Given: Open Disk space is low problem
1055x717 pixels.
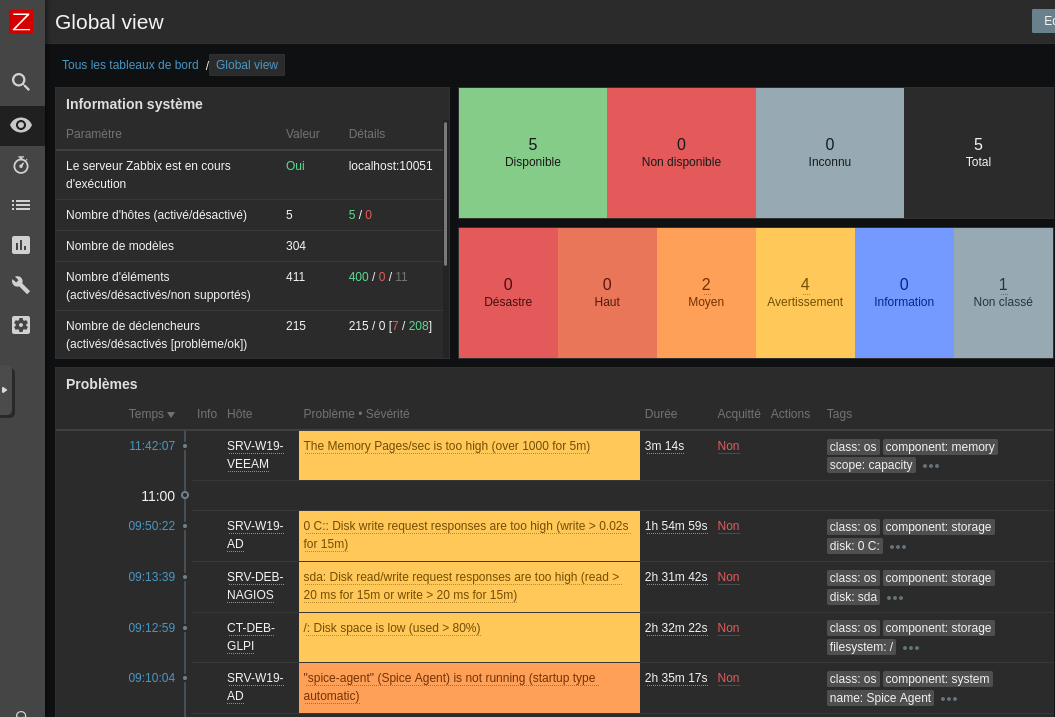Looking at the screenshot, I should point(392,628).
